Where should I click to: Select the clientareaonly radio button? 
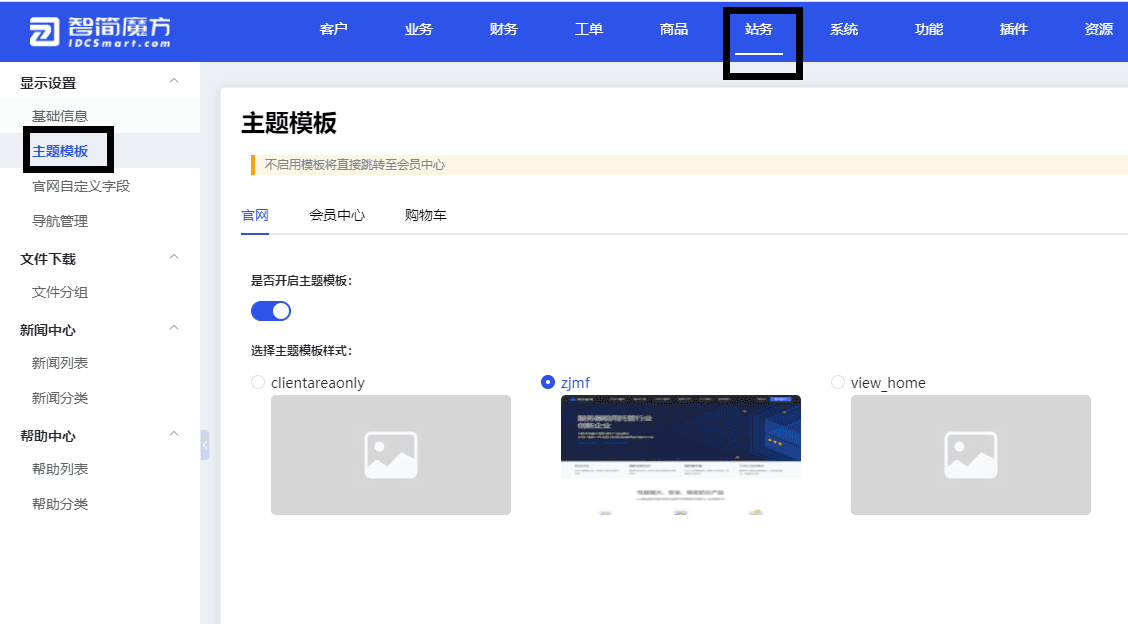(x=258, y=382)
